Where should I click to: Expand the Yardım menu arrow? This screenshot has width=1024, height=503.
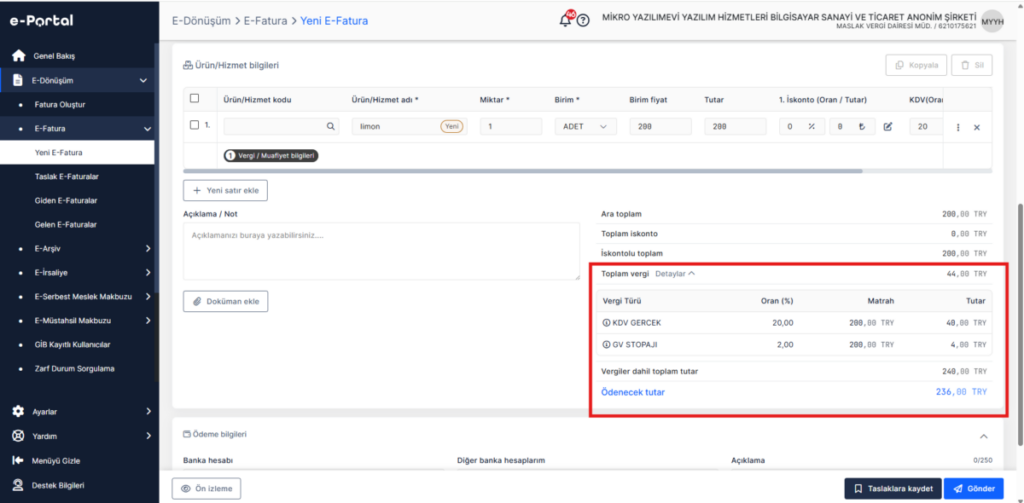(148, 436)
